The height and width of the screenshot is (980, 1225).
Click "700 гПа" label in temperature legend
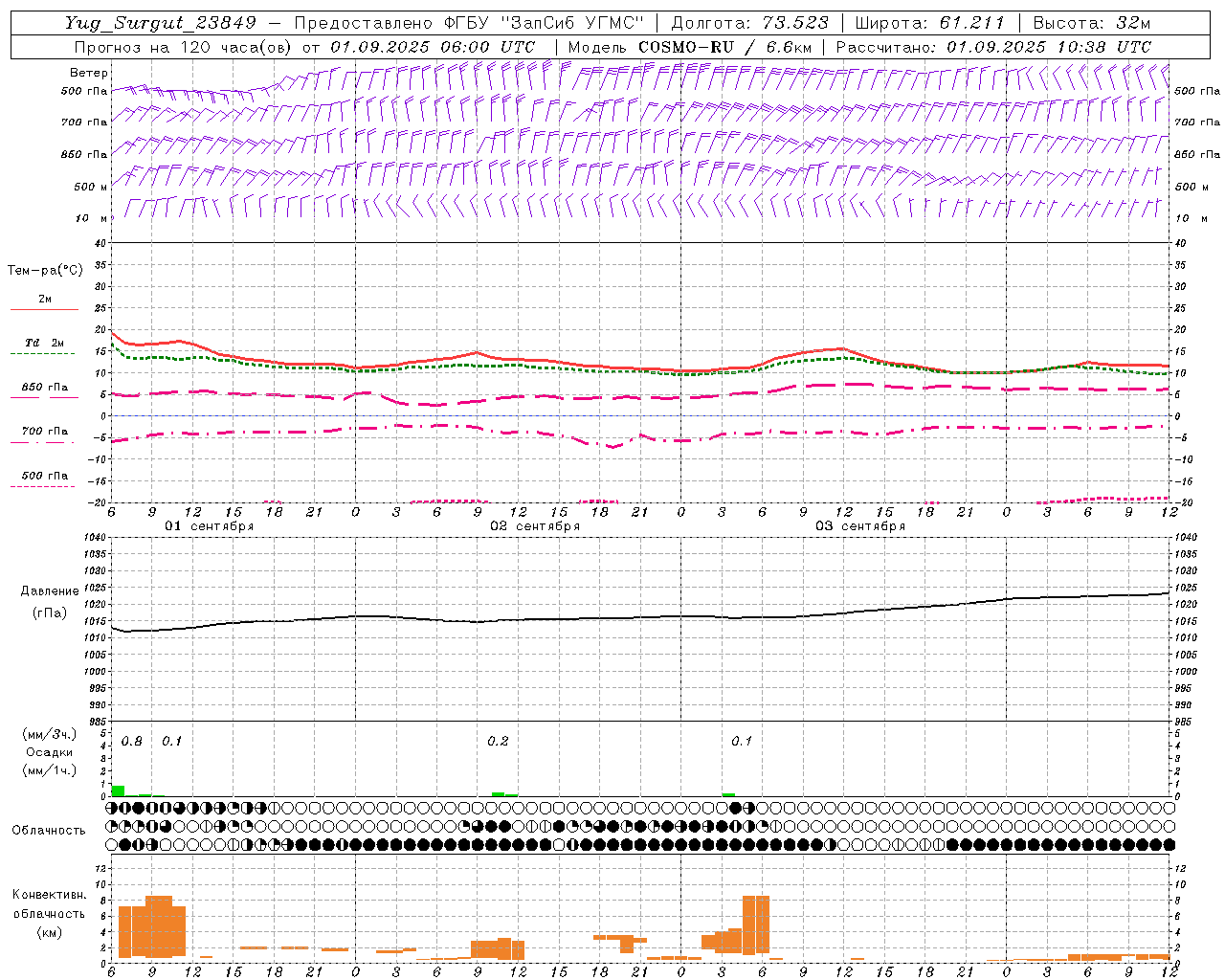(x=45, y=432)
